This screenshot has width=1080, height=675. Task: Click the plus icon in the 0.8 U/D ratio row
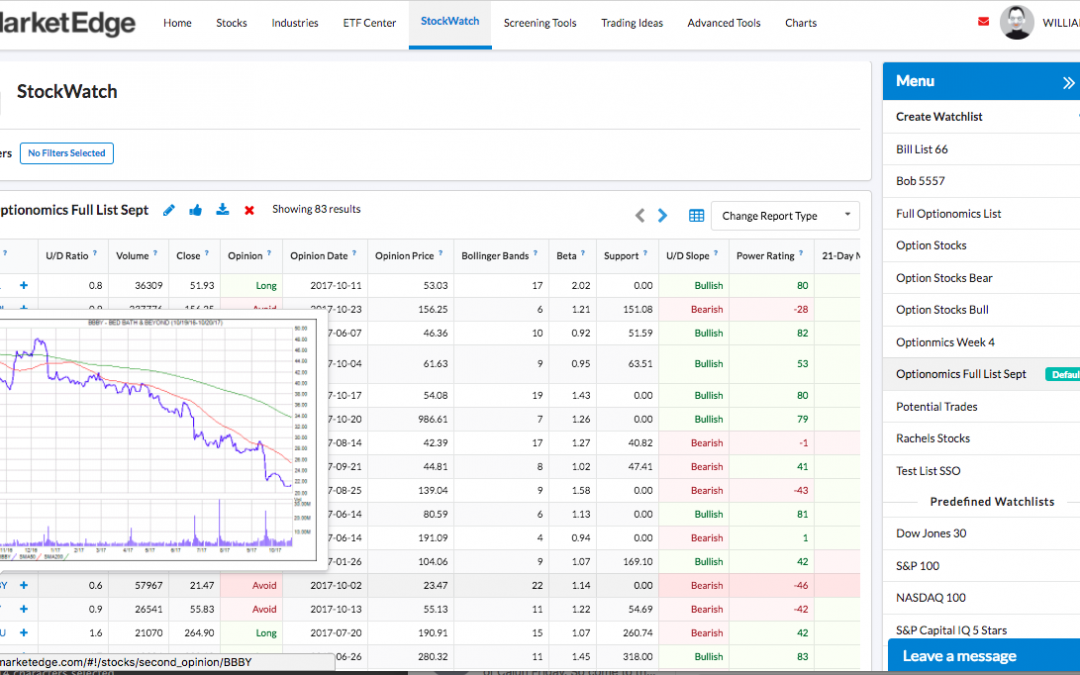point(23,285)
